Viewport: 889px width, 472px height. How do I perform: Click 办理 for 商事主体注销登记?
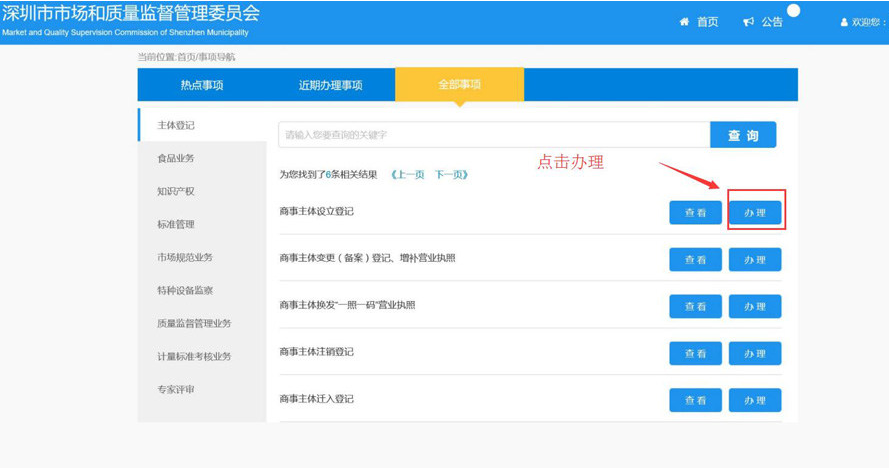click(x=755, y=354)
